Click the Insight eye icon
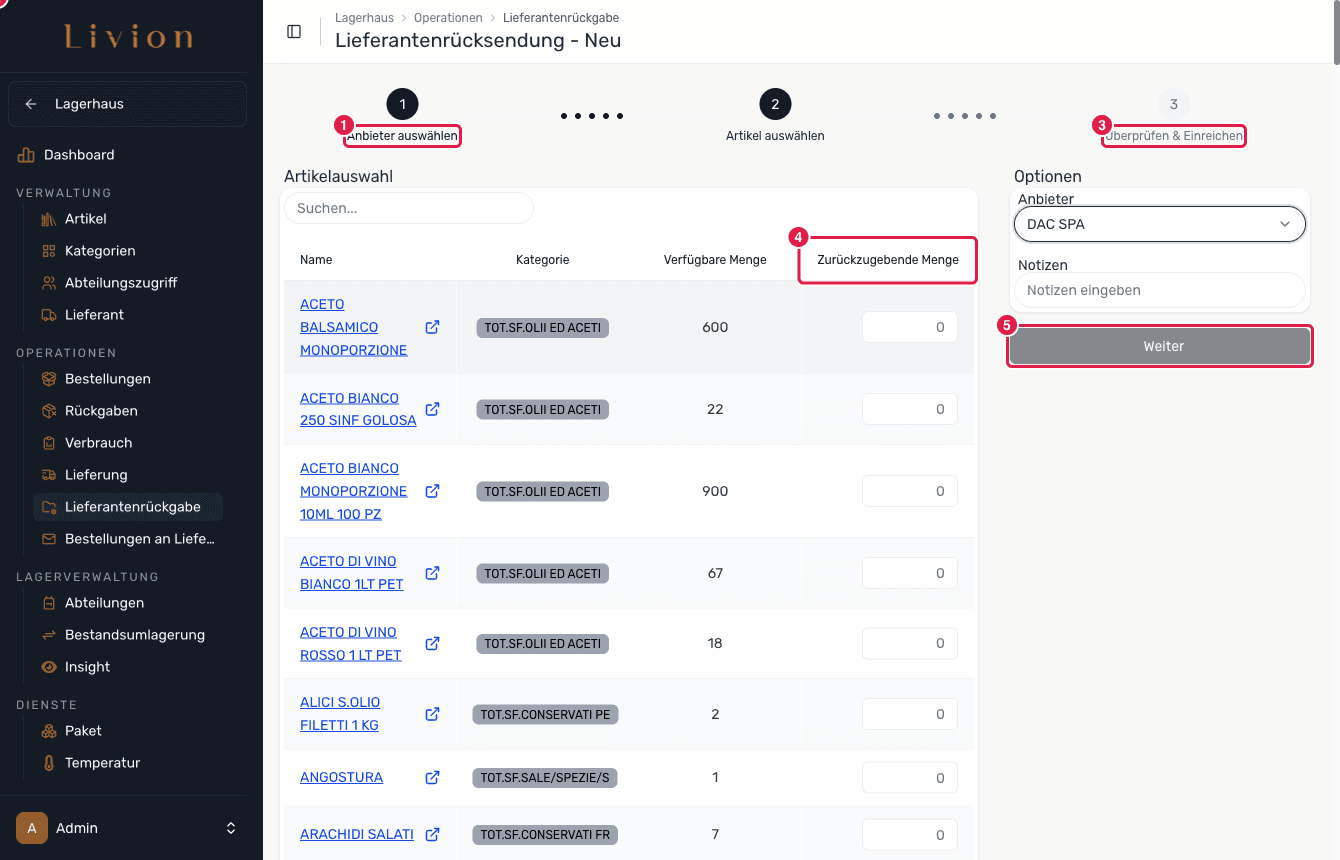This screenshot has width=1340, height=860. coord(48,667)
